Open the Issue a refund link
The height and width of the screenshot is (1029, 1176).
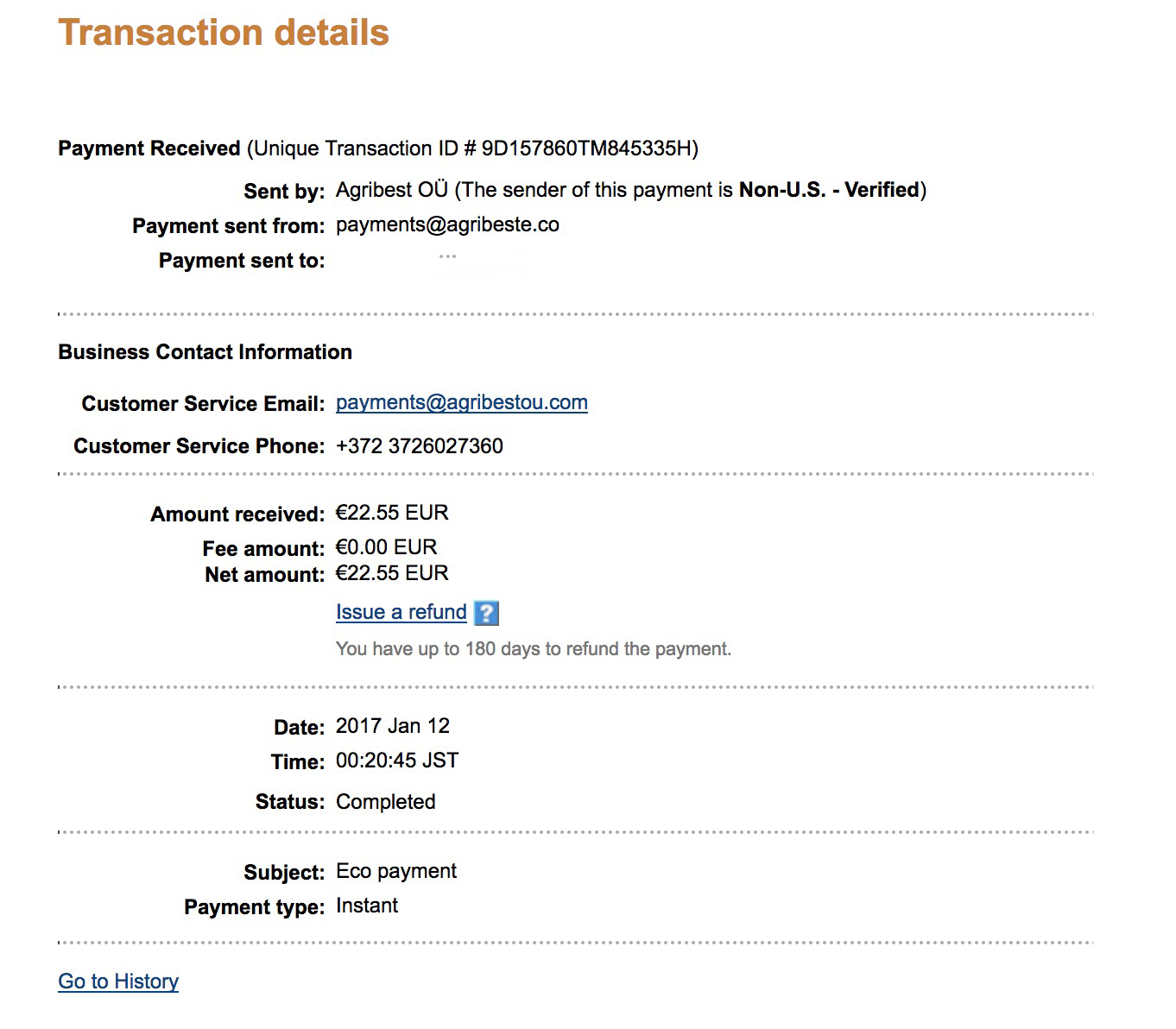(x=401, y=612)
